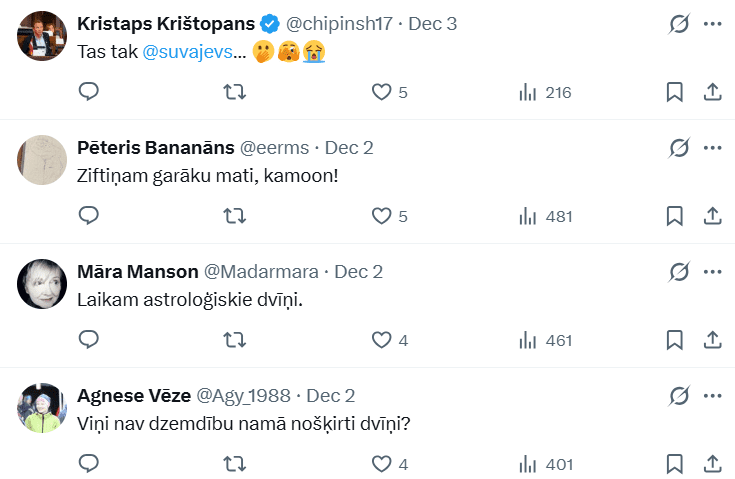Screen dimensions: 735x479
Task: Click the @Madarmara handle
Action: (x=261, y=272)
